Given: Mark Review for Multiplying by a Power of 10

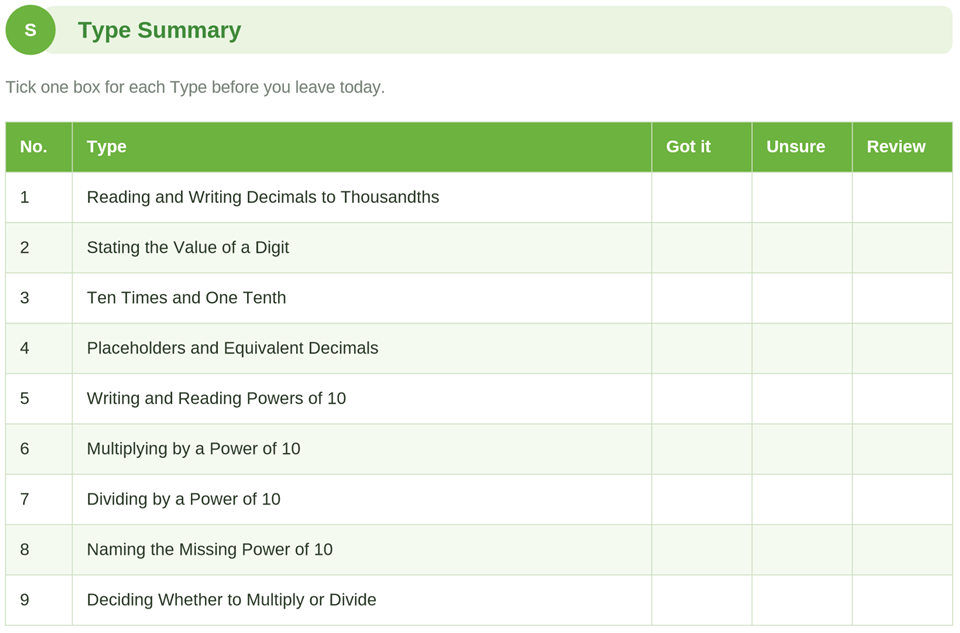Looking at the screenshot, I should [x=902, y=449].
